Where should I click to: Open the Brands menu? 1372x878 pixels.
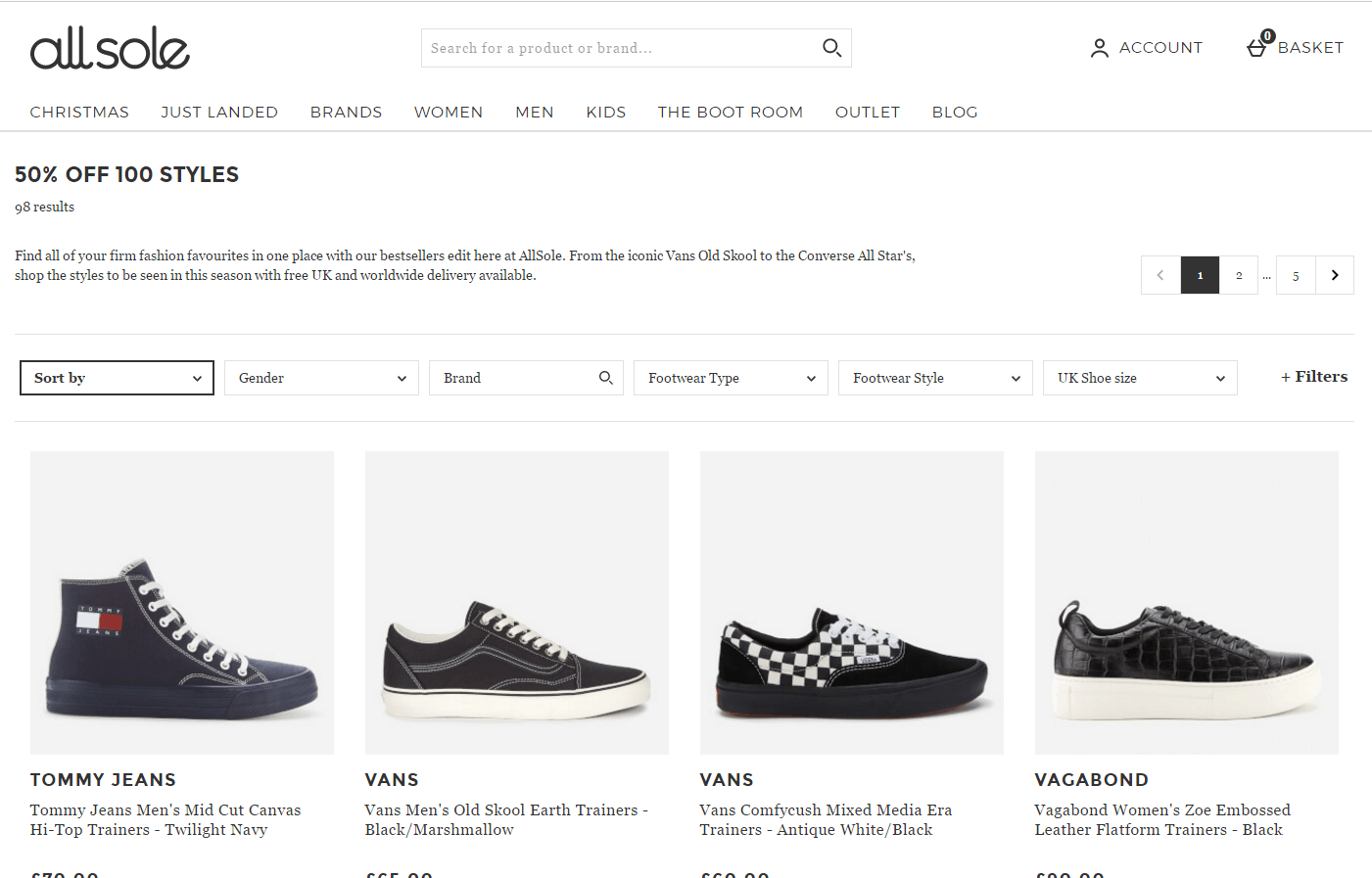click(x=346, y=113)
